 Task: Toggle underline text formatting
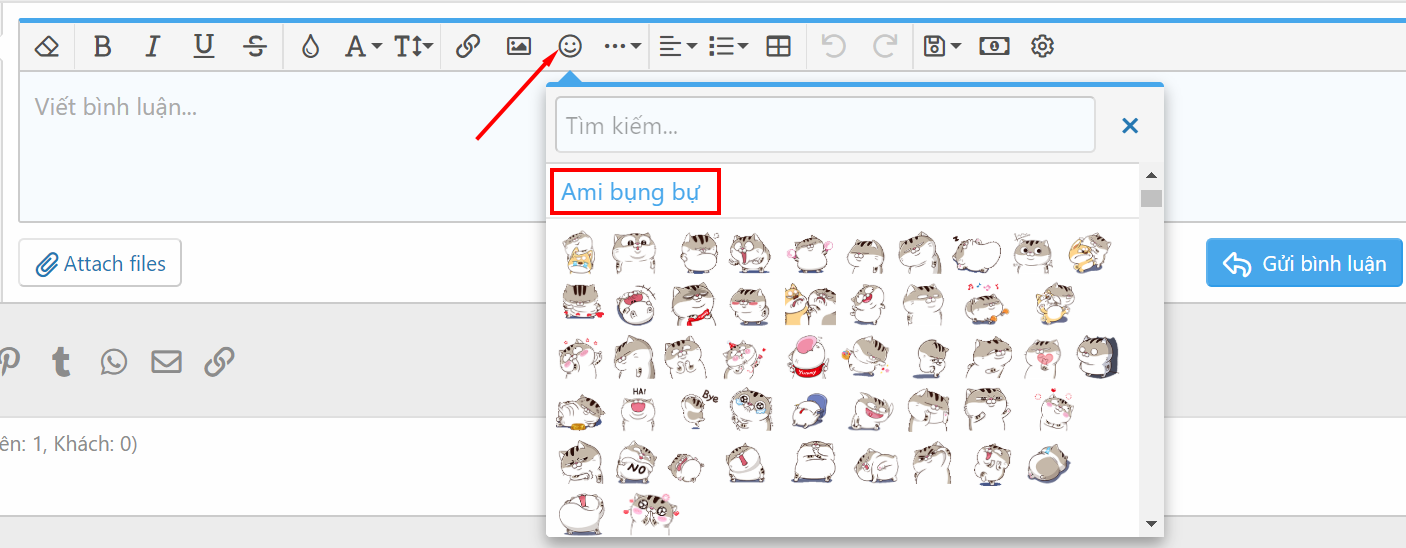click(204, 46)
